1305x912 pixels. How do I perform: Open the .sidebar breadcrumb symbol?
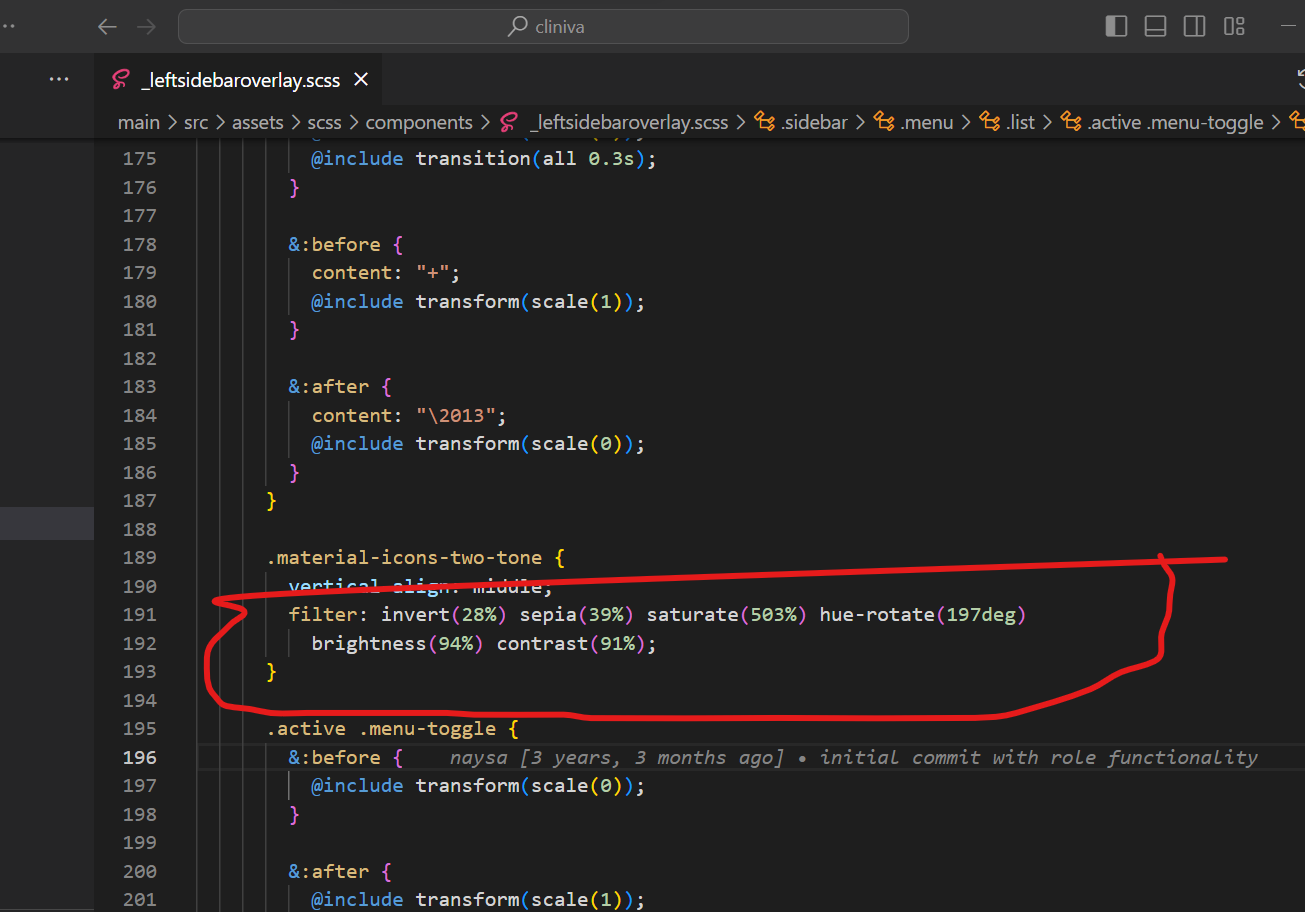pyautogui.click(x=814, y=123)
